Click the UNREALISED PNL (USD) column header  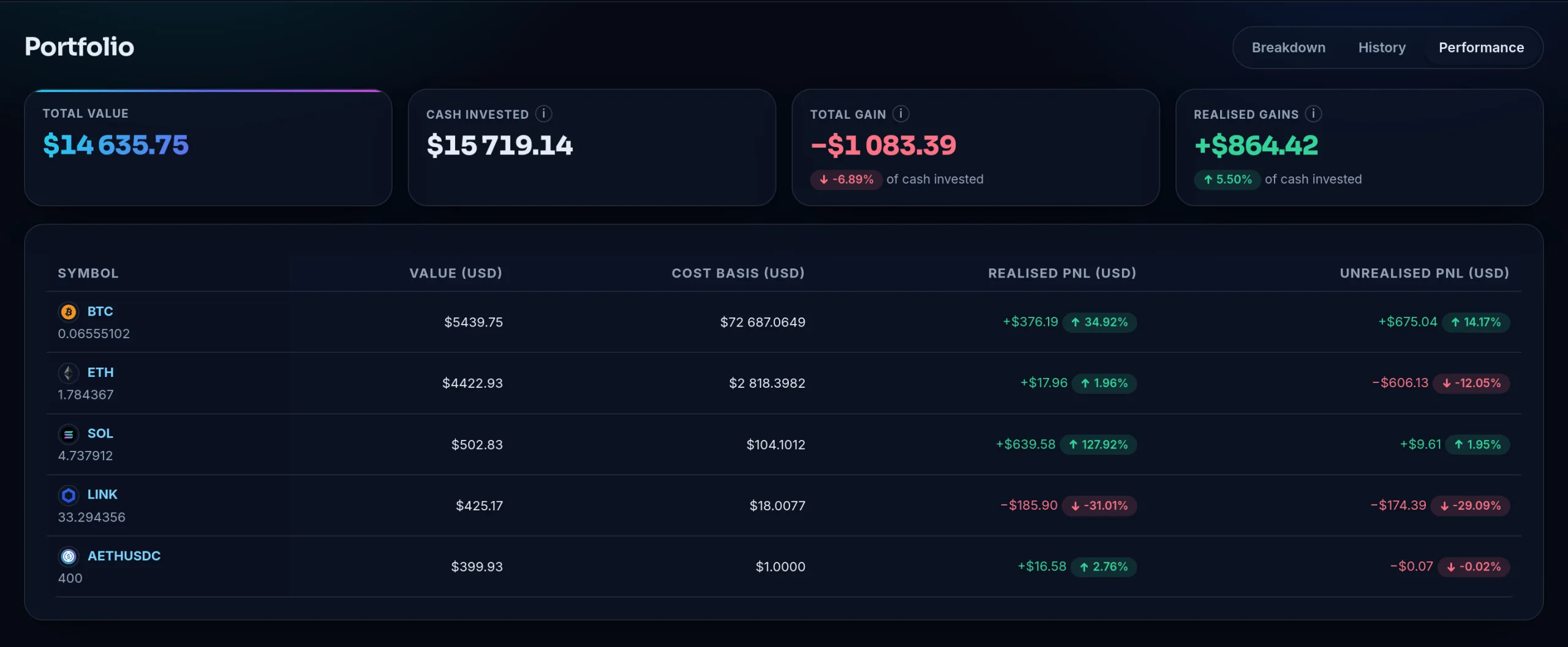[x=1424, y=273]
